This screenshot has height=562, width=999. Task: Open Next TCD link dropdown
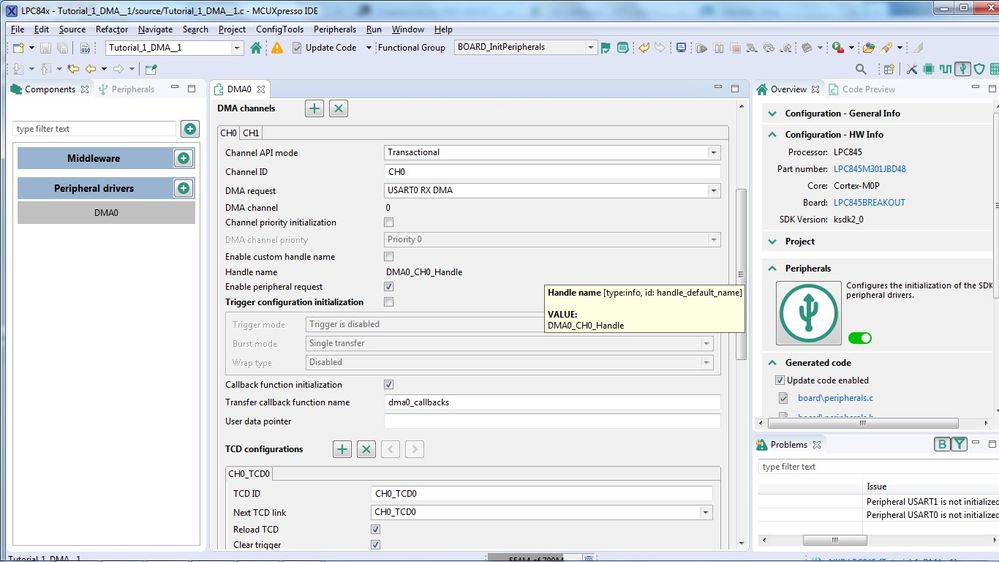tap(705, 512)
